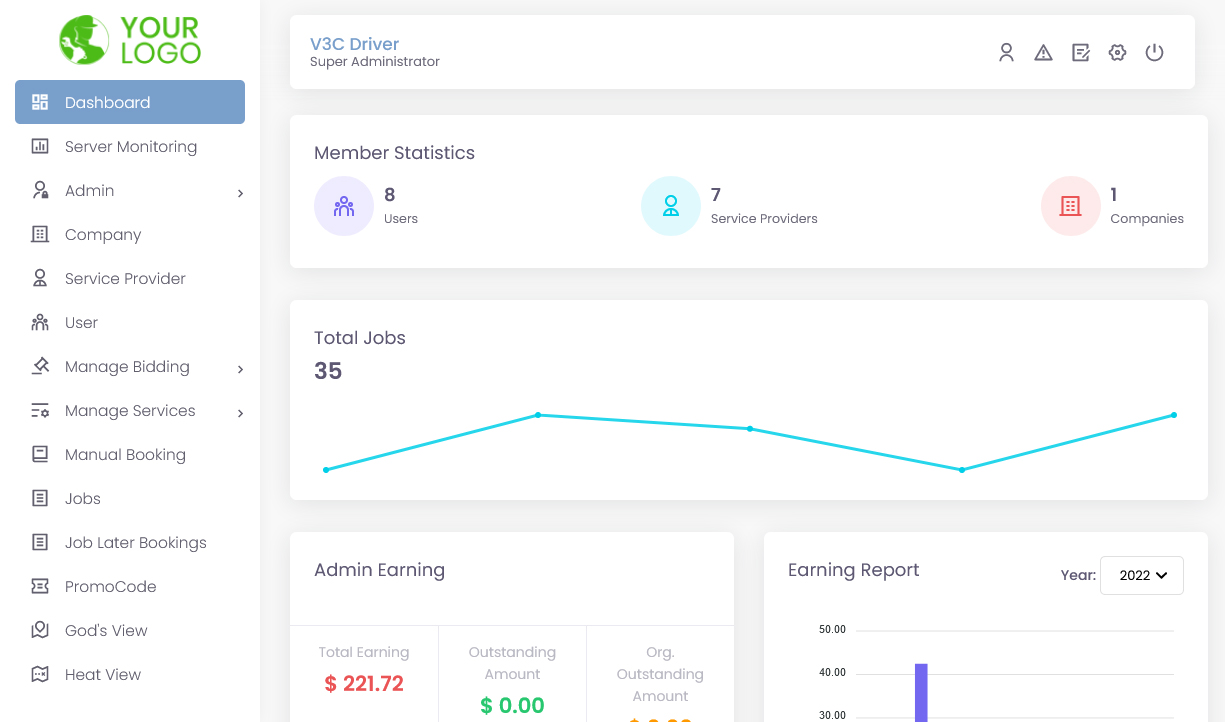Expand the Admin sidebar submenu

point(240,190)
